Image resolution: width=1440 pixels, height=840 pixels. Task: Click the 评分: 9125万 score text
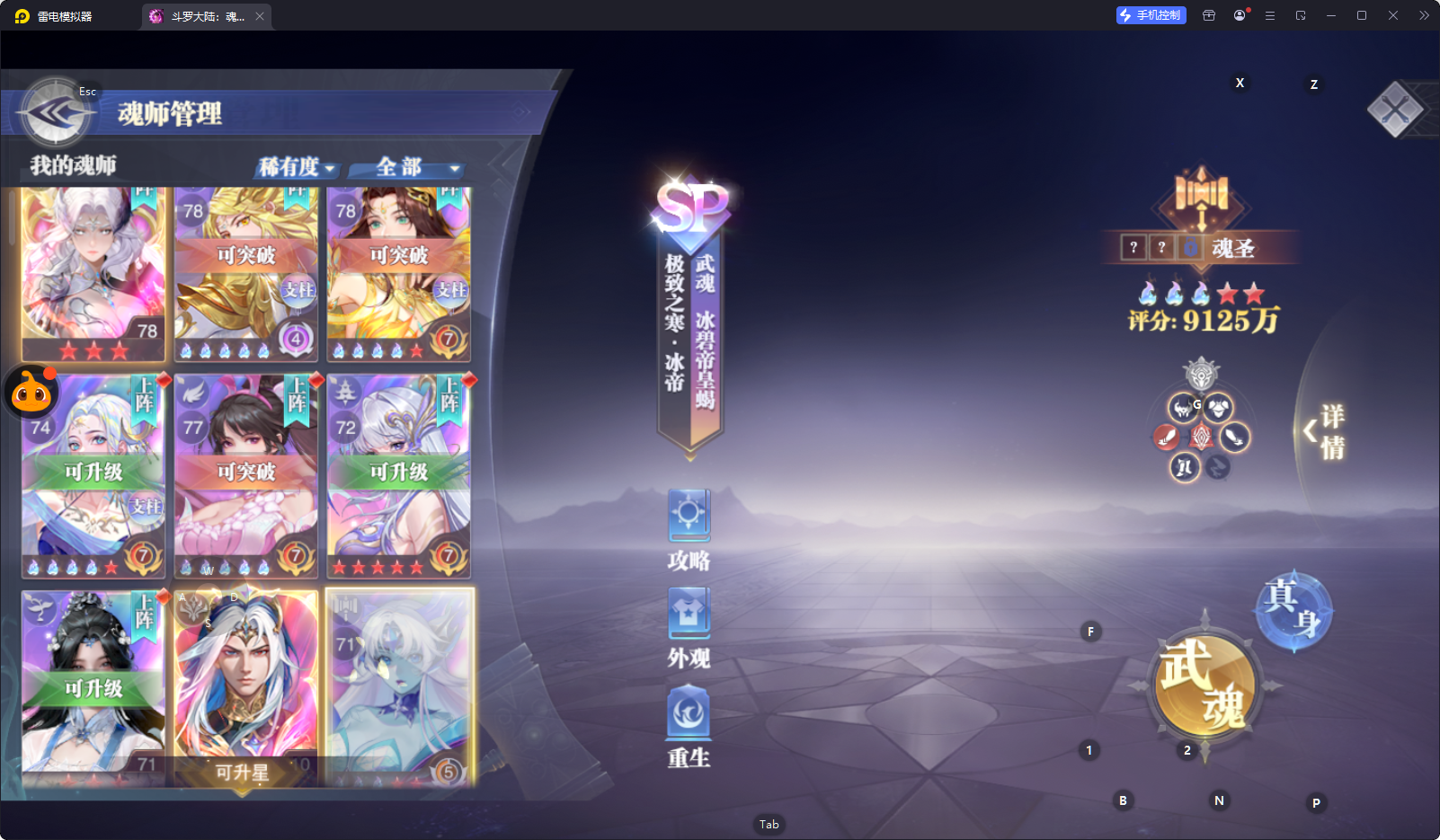1204,321
